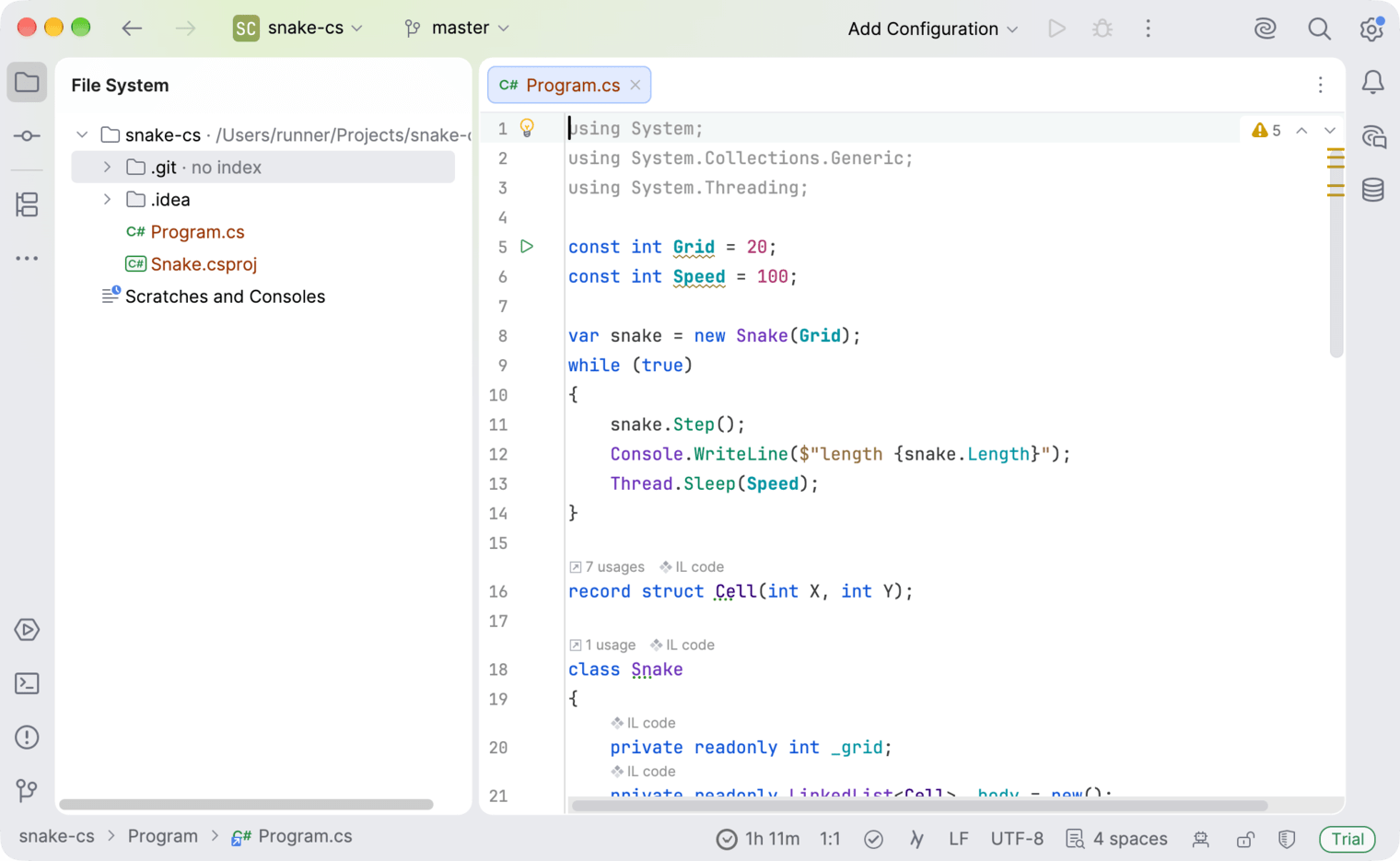The height and width of the screenshot is (861, 1400).
Task: Click the warnings count indicator showing 5
Action: pyautogui.click(x=1266, y=131)
